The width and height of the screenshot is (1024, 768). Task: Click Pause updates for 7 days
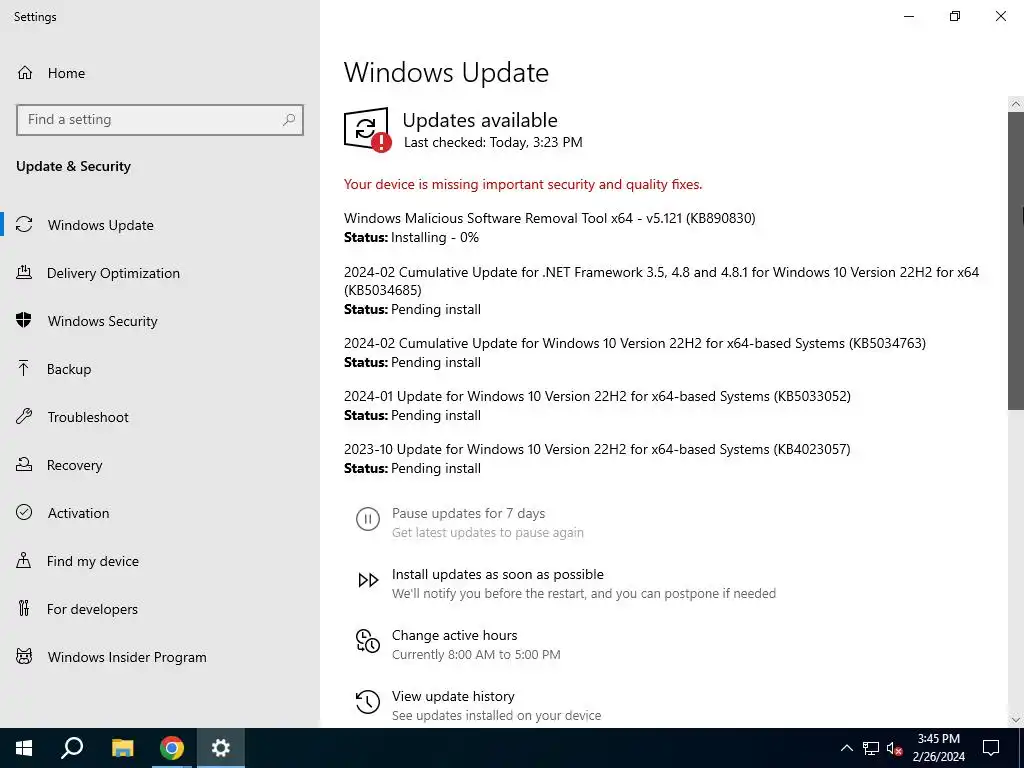[x=468, y=513]
